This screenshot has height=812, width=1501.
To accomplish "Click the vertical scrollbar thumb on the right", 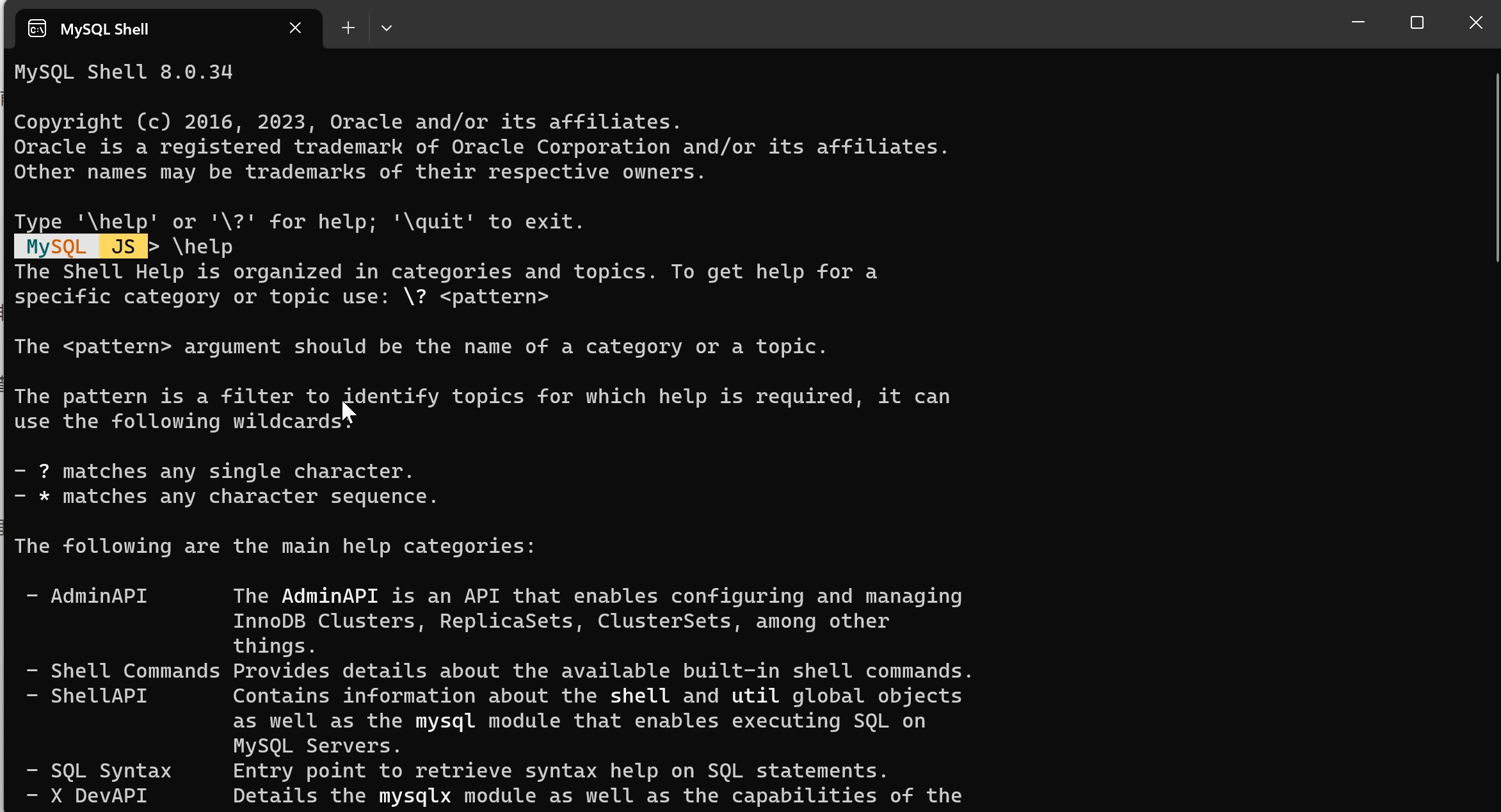I will tap(1497, 166).
